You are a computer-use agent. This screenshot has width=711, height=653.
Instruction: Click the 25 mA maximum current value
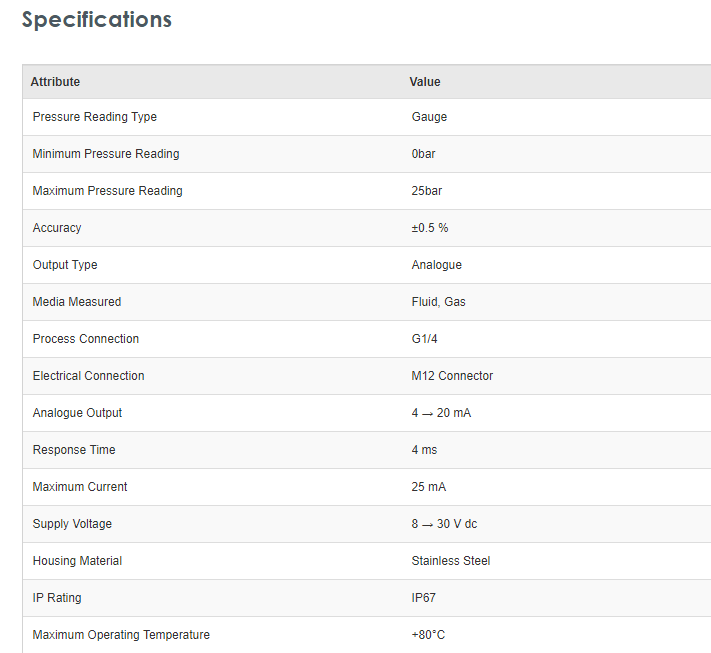click(x=429, y=487)
